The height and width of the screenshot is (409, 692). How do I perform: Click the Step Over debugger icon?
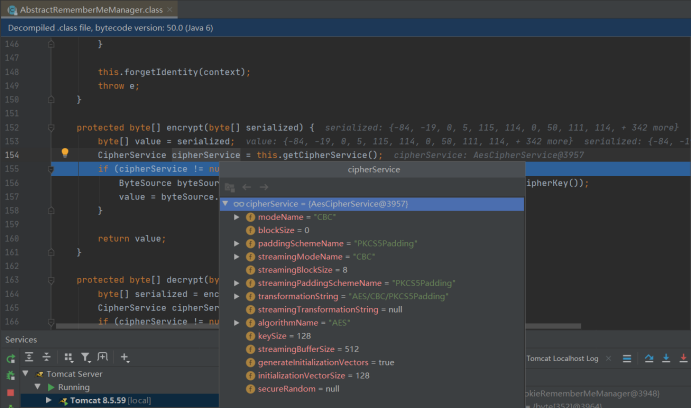pyautogui.click(x=649, y=358)
